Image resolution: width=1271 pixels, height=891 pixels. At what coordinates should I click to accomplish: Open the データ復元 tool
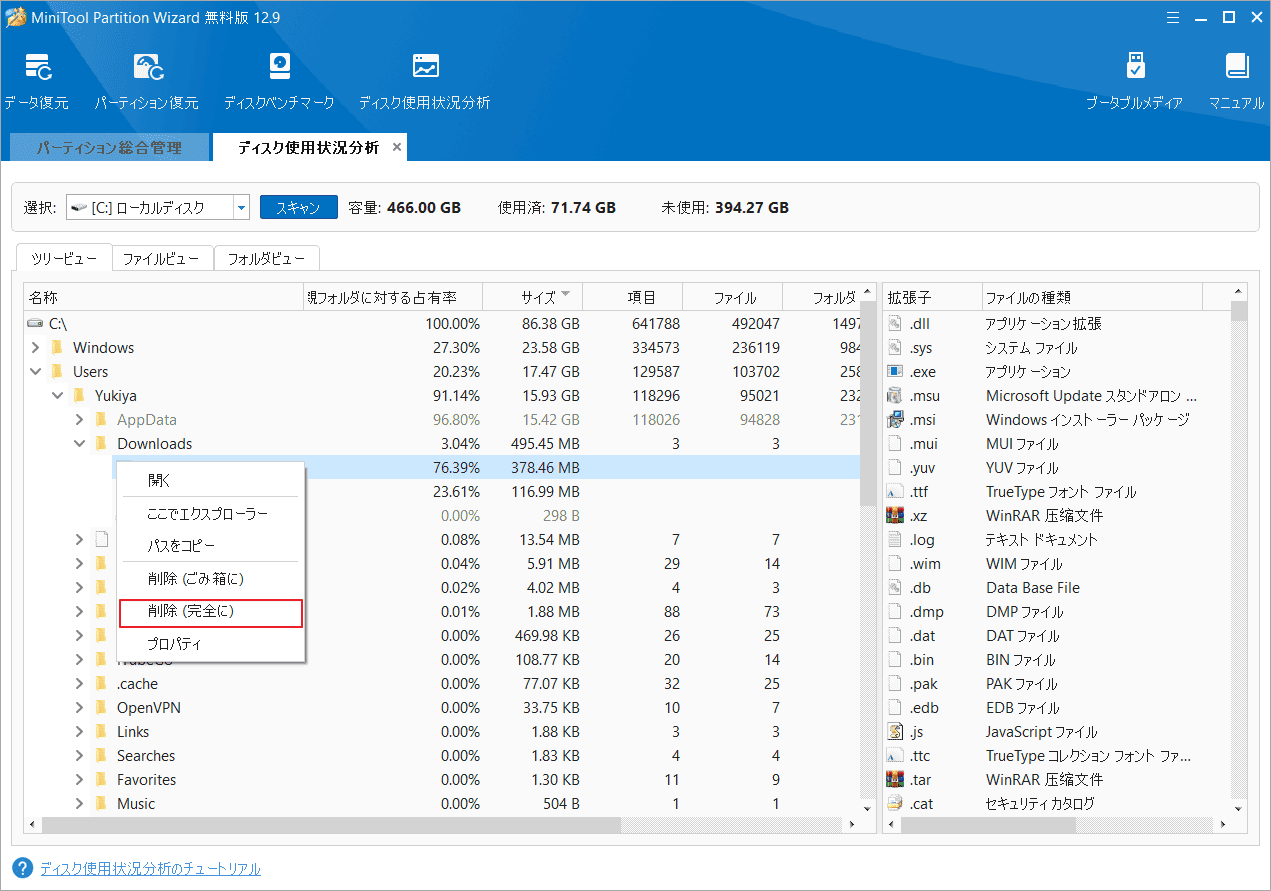[x=37, y=82]
